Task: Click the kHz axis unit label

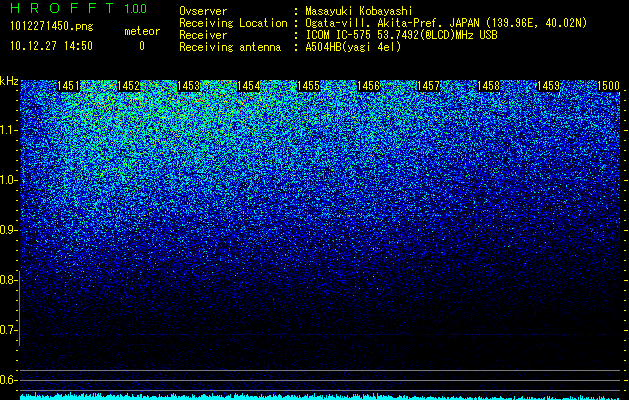Action: click(x=9, y=81)
